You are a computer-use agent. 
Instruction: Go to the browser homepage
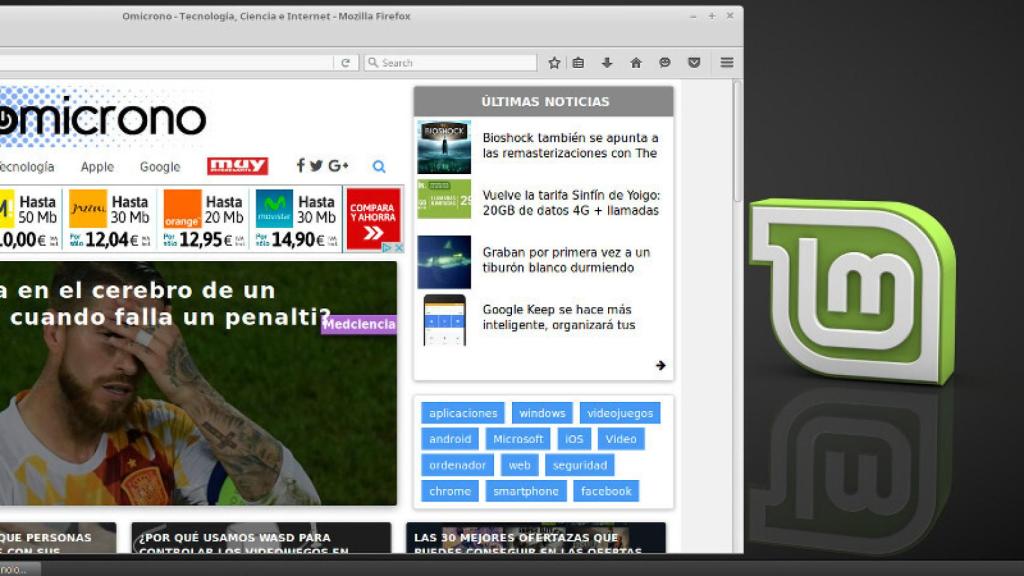(x=635, y=62)
